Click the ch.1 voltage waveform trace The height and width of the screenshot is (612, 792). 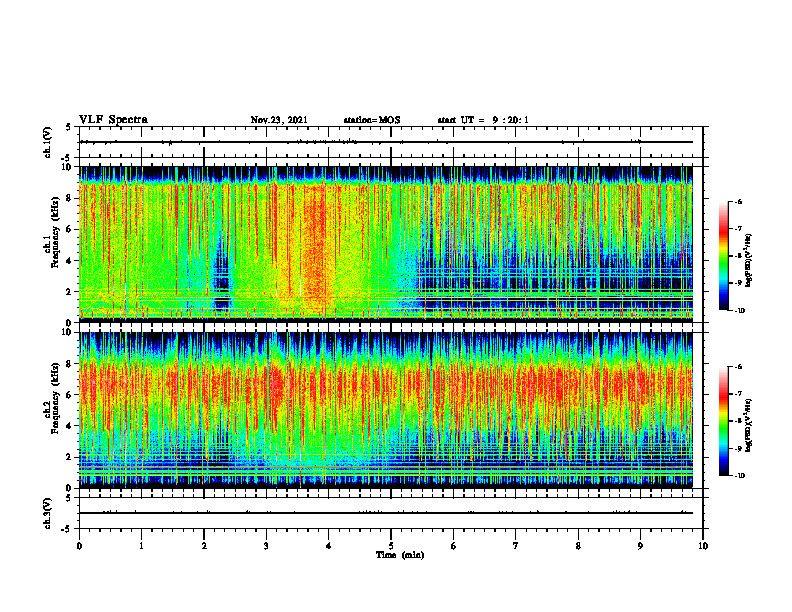386,142
